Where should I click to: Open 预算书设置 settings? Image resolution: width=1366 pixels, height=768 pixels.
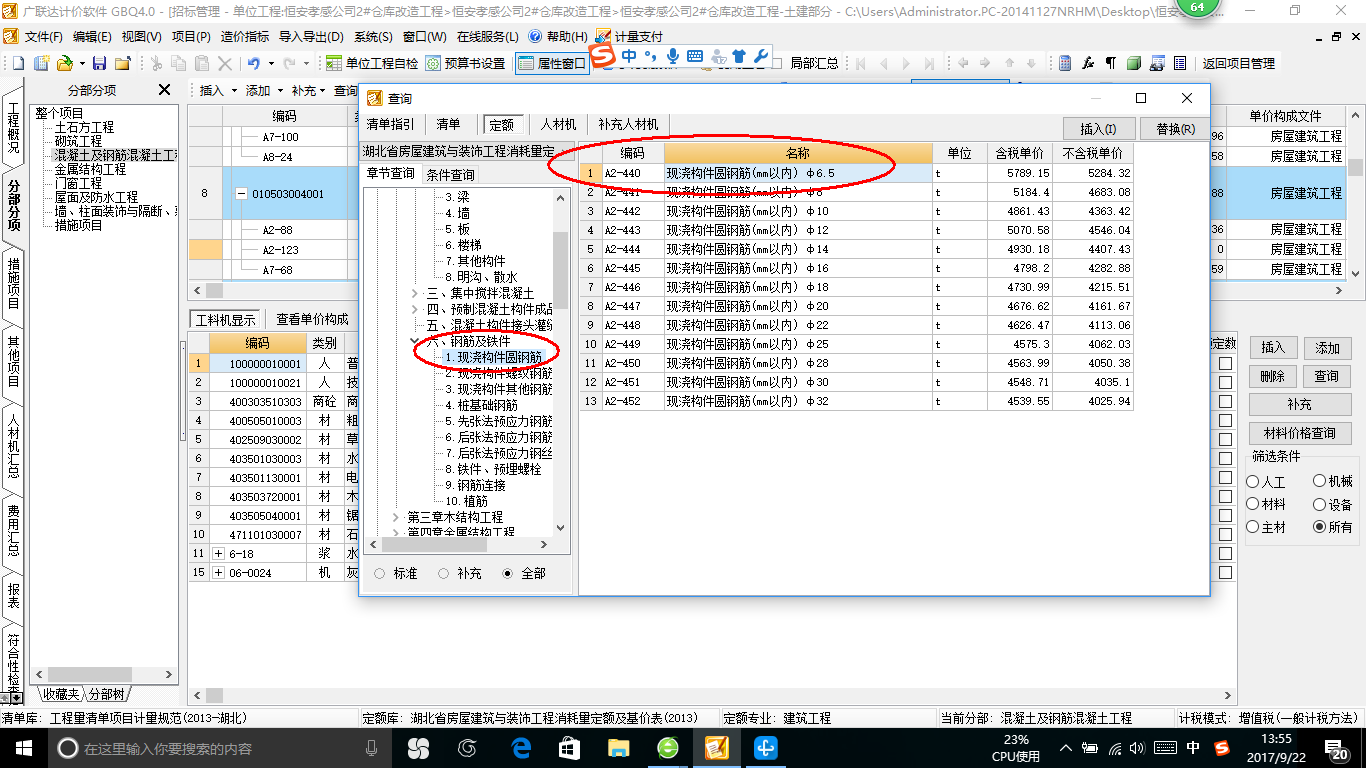click(465, 63)
